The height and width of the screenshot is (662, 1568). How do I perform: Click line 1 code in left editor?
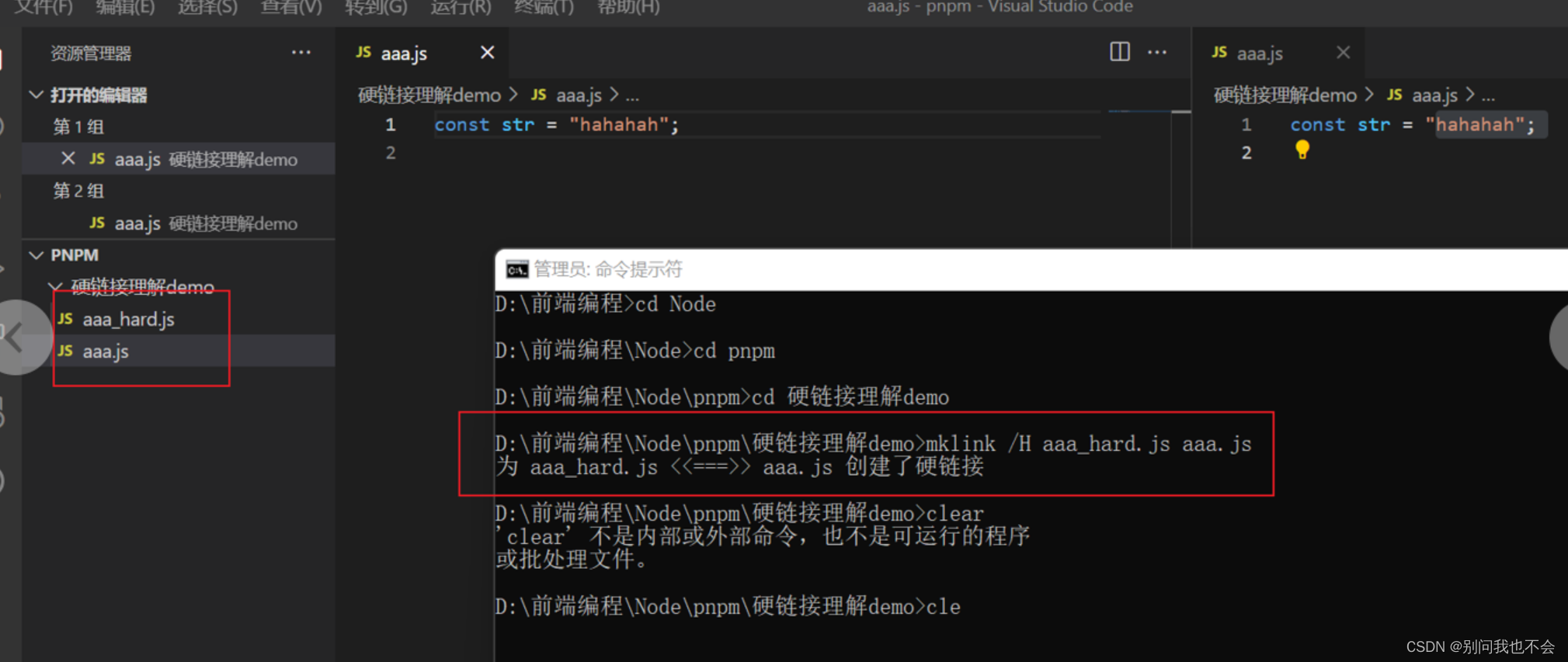coord(557,124)
